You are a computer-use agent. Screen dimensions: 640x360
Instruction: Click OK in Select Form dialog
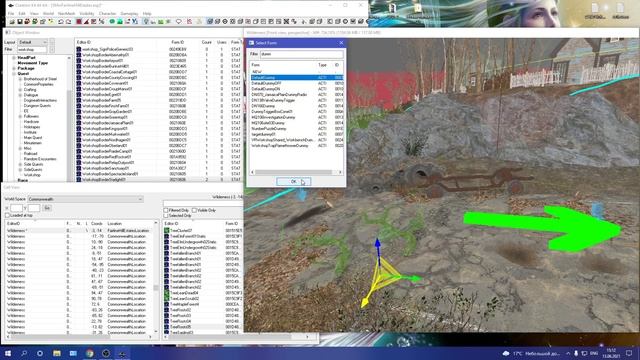(x=293, y=182)
